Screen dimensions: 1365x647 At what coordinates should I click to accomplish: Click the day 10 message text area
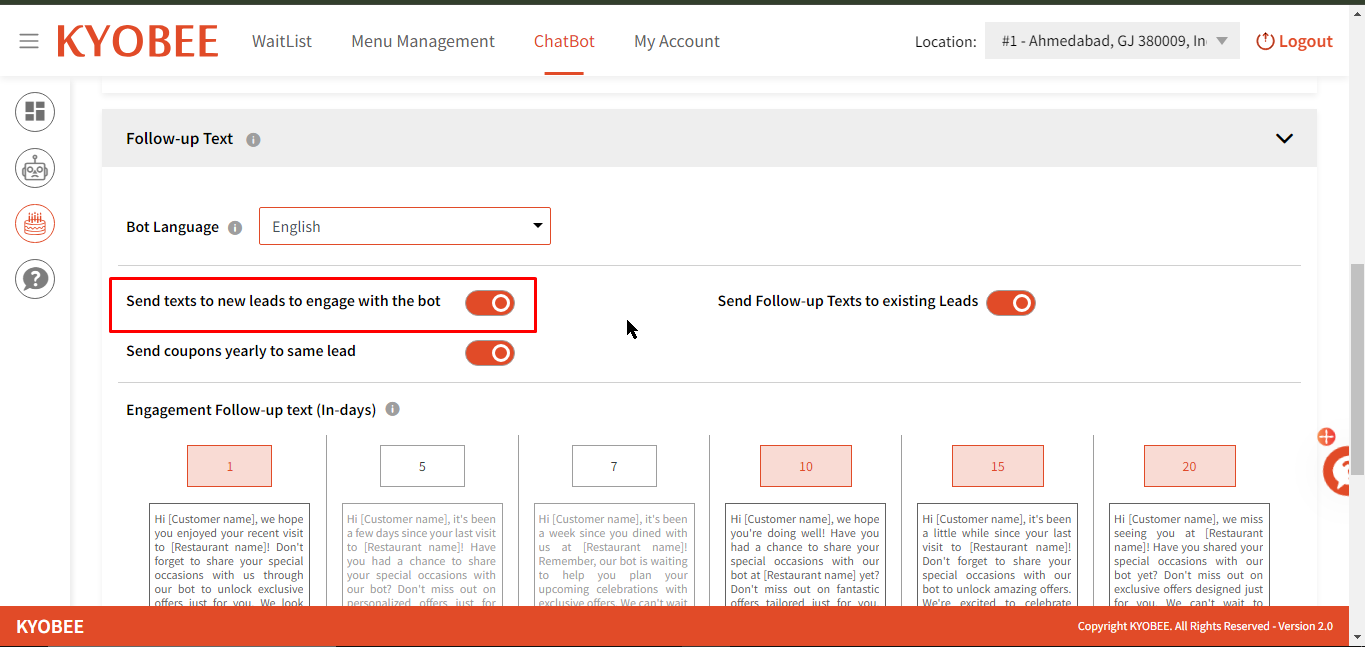point(805,555)
